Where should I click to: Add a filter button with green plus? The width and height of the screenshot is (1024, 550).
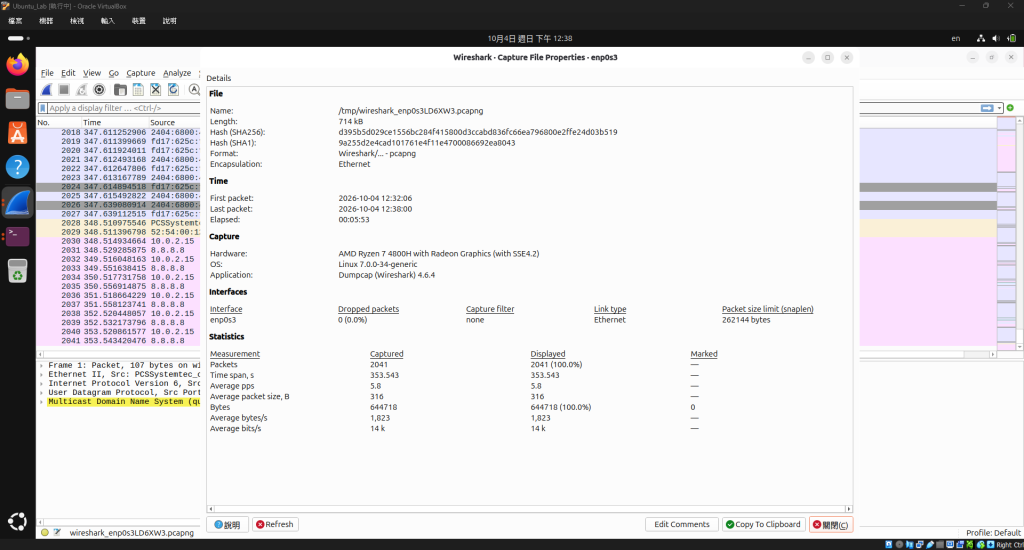(x=1010, y=108)
